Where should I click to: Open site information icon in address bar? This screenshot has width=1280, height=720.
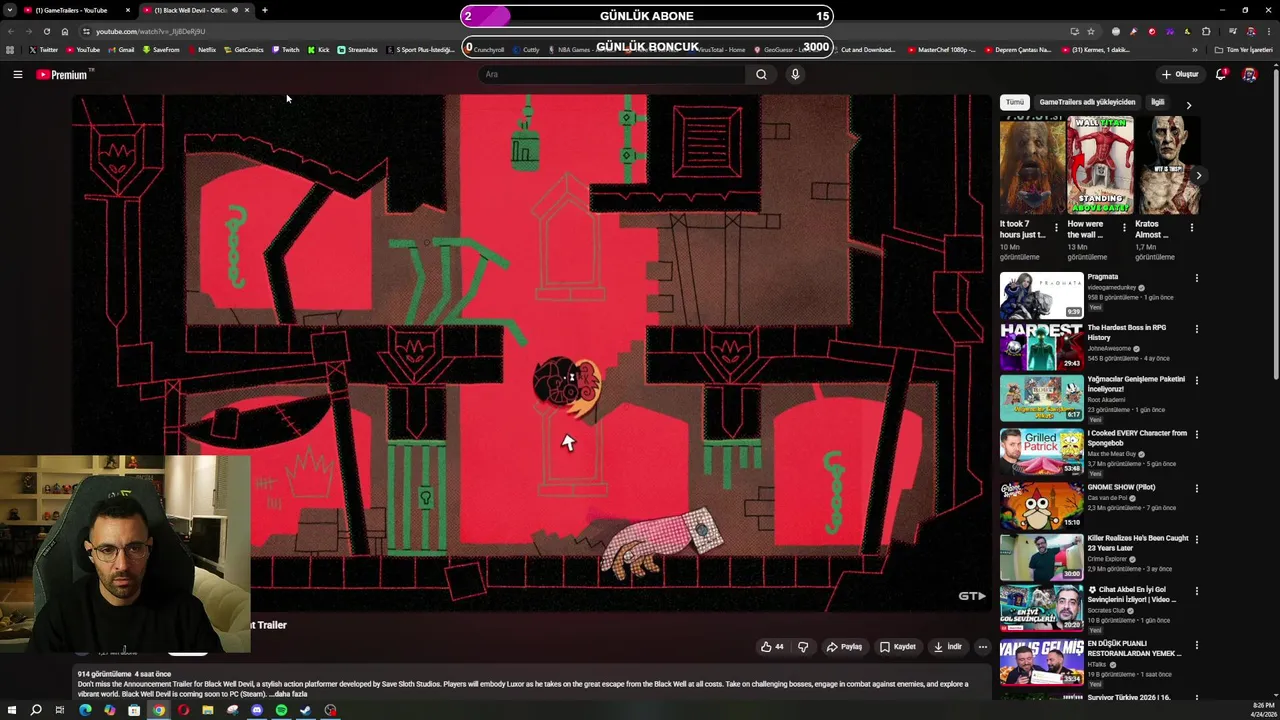tap(85, 31)
